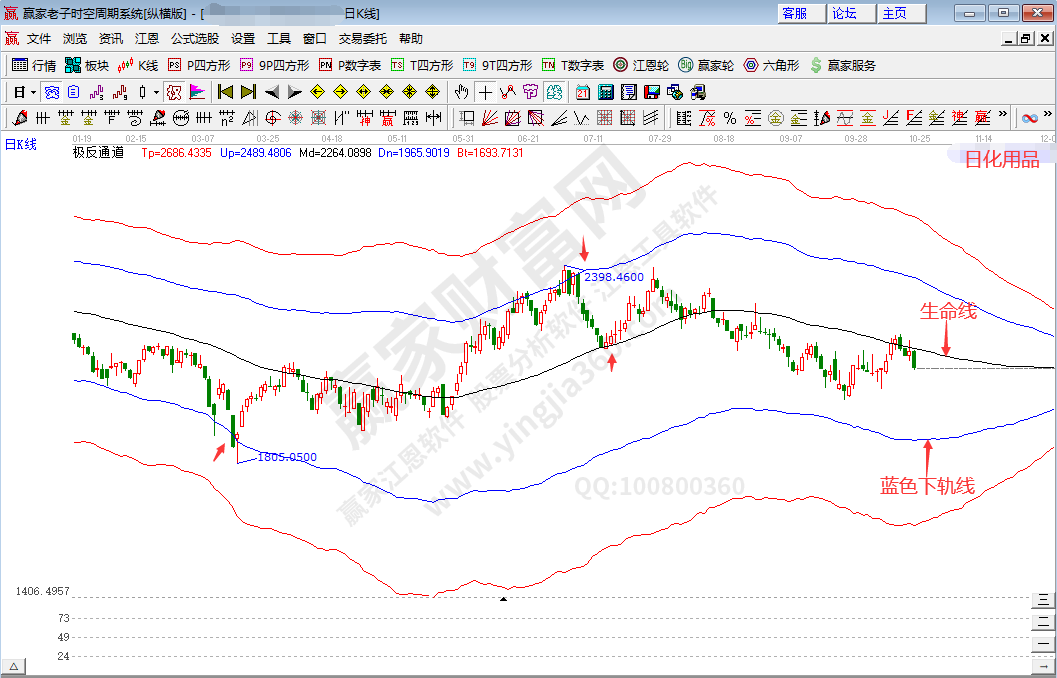Screen dimensions: 1057x678
Task: Toggle the crosshair cursor mode
Action: pyautogui.click(x=484, y=92)
